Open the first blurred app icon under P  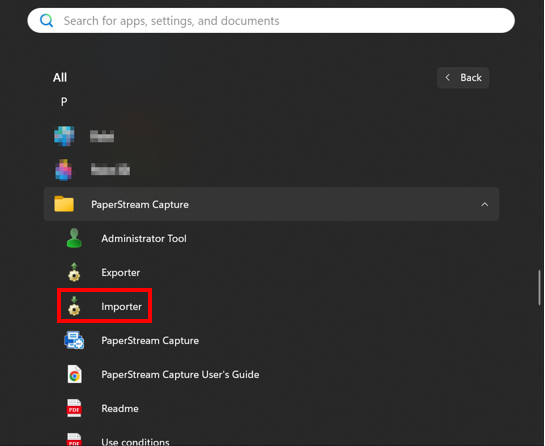pos(64,136)
